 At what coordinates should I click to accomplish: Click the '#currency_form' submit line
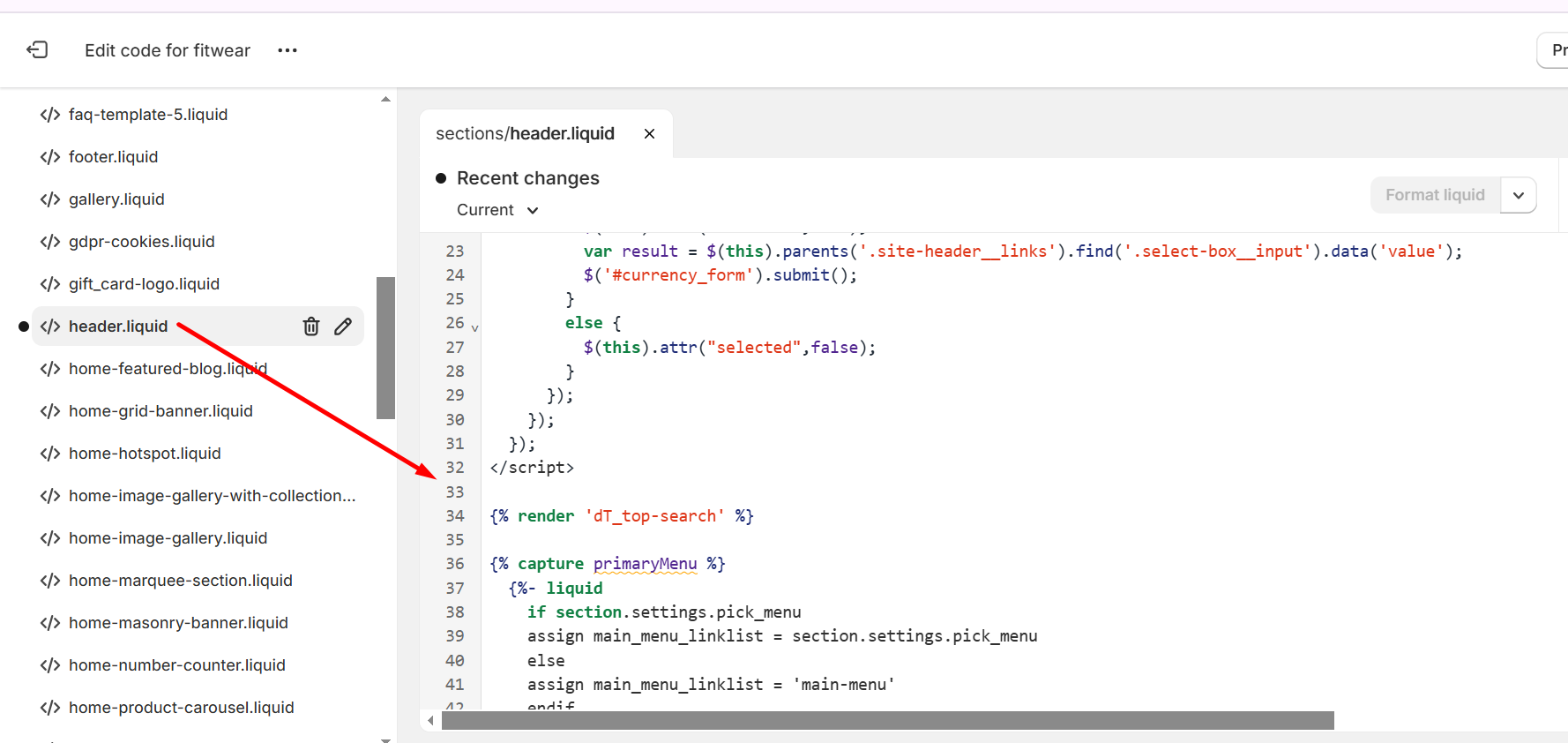click(x=720, y=275)
